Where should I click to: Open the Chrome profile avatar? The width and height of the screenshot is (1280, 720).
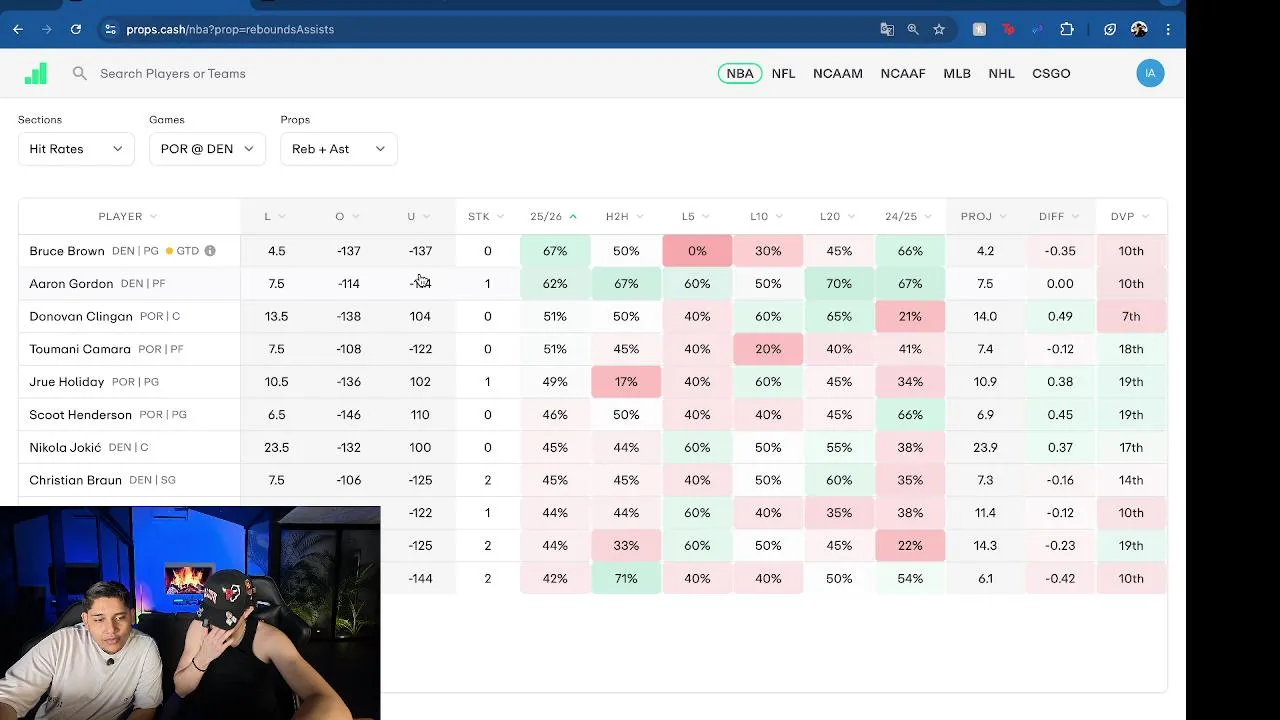pos(1139,29)
